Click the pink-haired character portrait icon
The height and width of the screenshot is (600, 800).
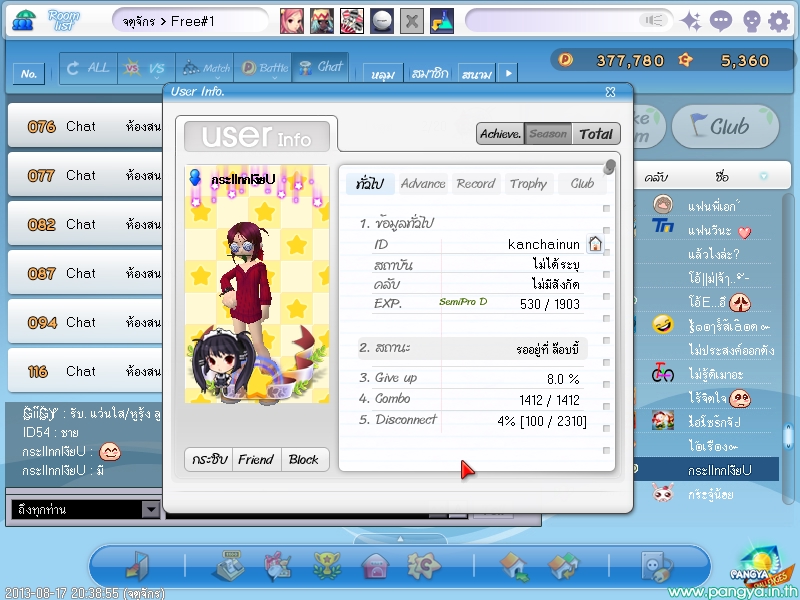292,21
